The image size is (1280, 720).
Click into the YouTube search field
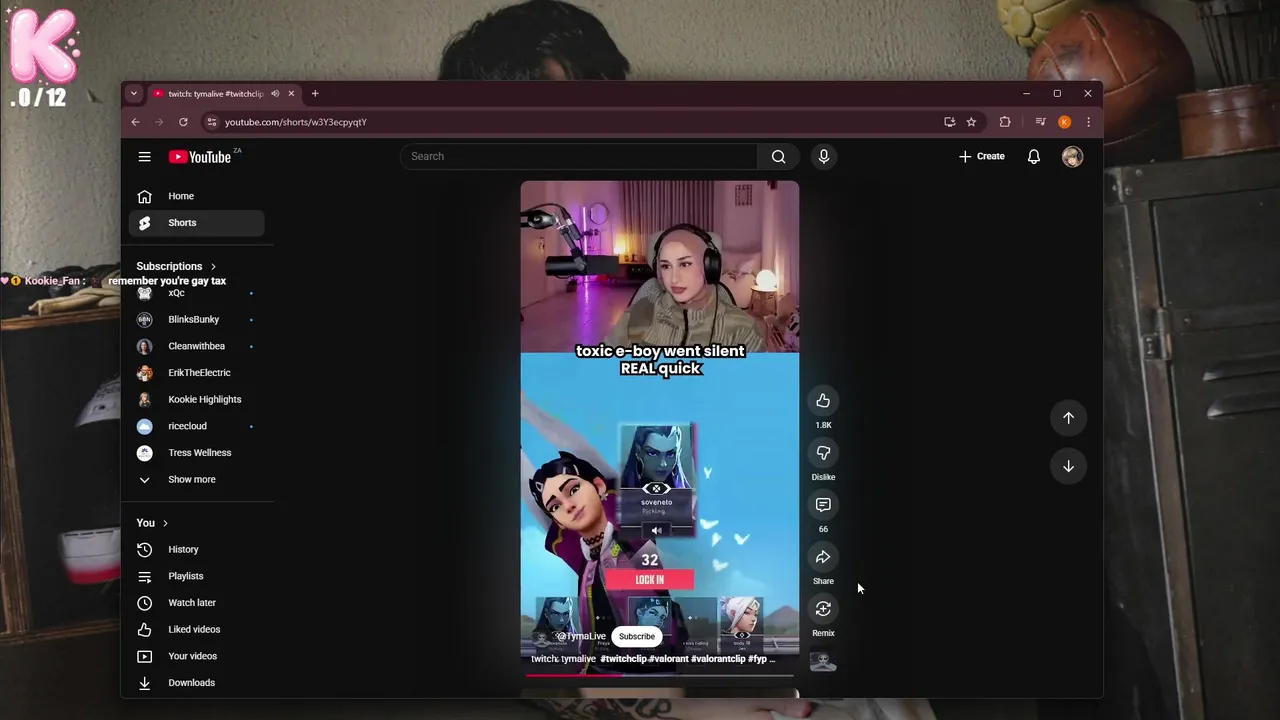tap(580, 156)
